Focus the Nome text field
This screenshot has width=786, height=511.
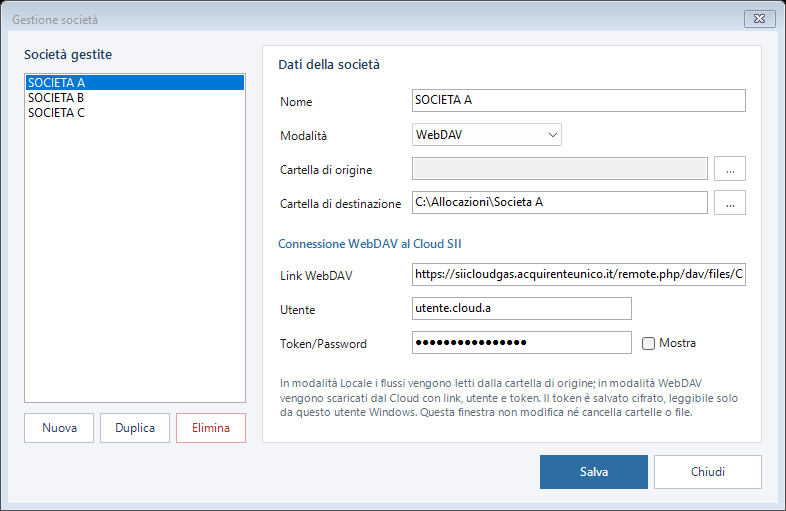click(579, 101)
